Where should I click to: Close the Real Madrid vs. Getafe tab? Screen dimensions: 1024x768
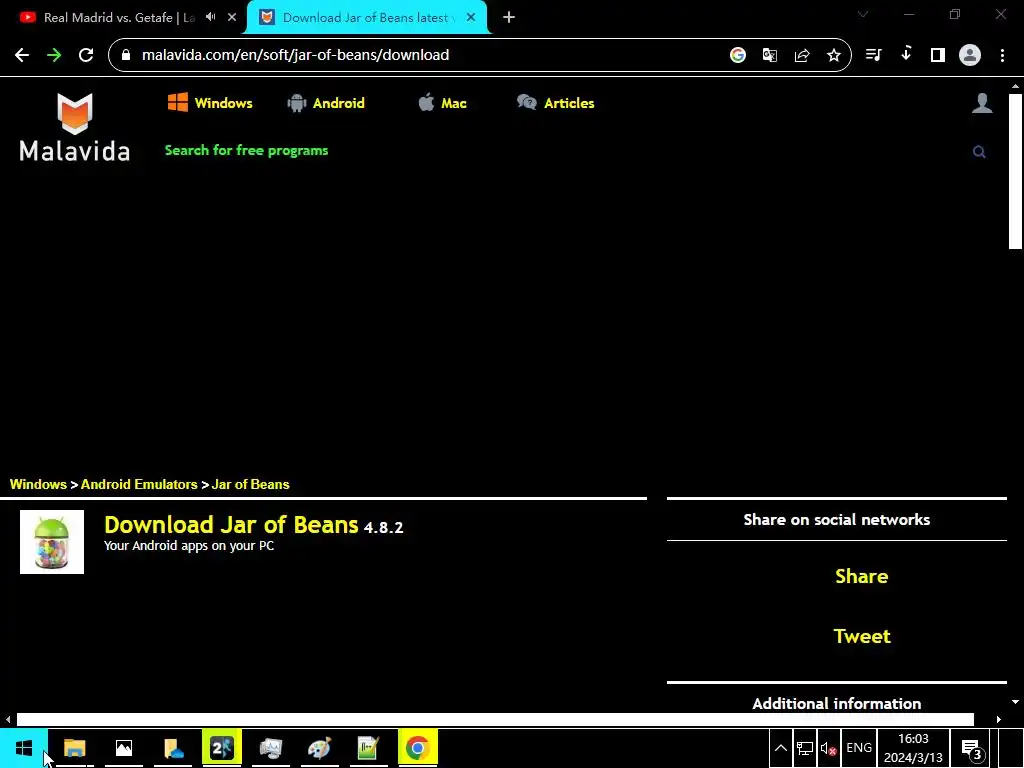pyautogui.click(x=232, y=18)
